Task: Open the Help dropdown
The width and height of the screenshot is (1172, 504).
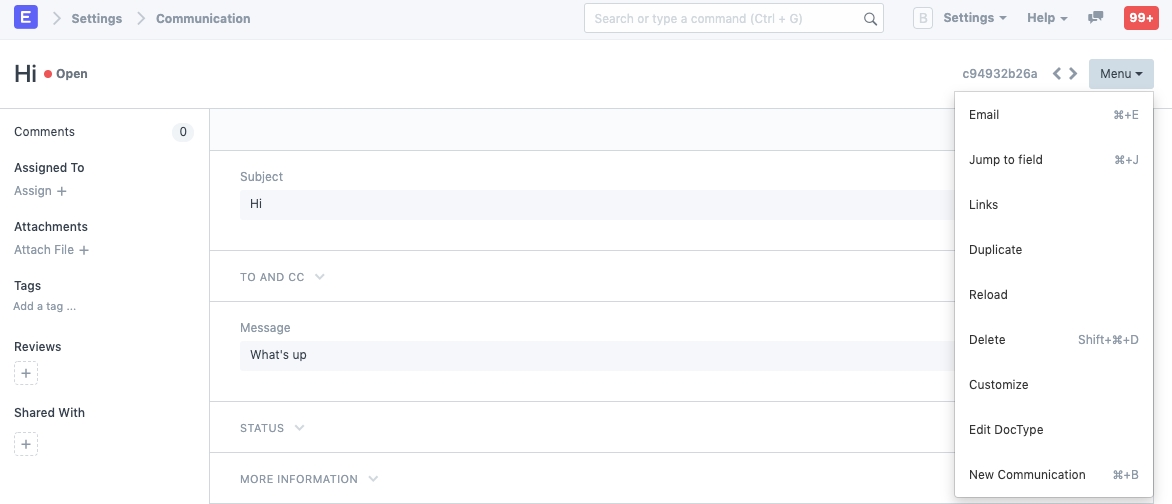Action: click(x=1047, y=18)
